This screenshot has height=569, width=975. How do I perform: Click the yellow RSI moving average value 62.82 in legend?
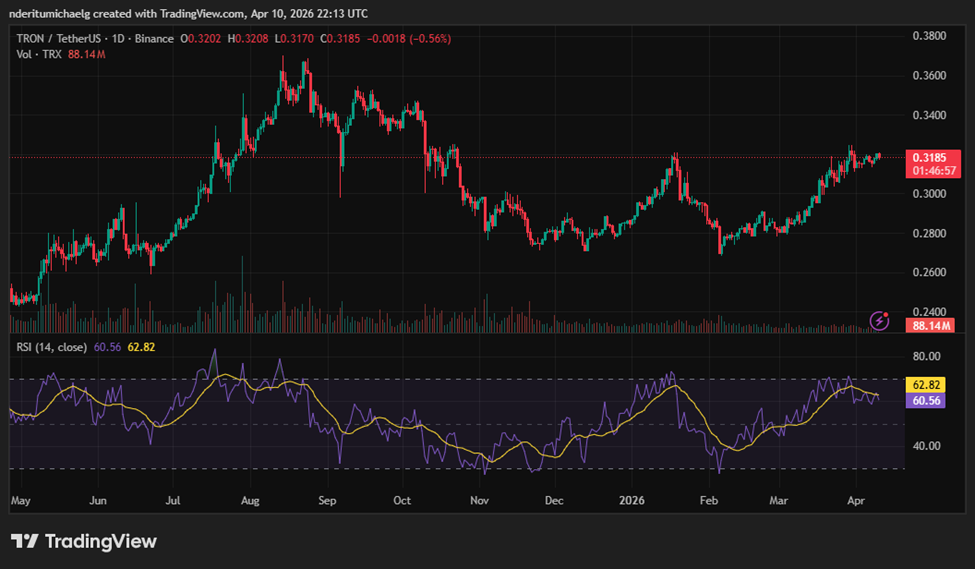coord(141,347)
